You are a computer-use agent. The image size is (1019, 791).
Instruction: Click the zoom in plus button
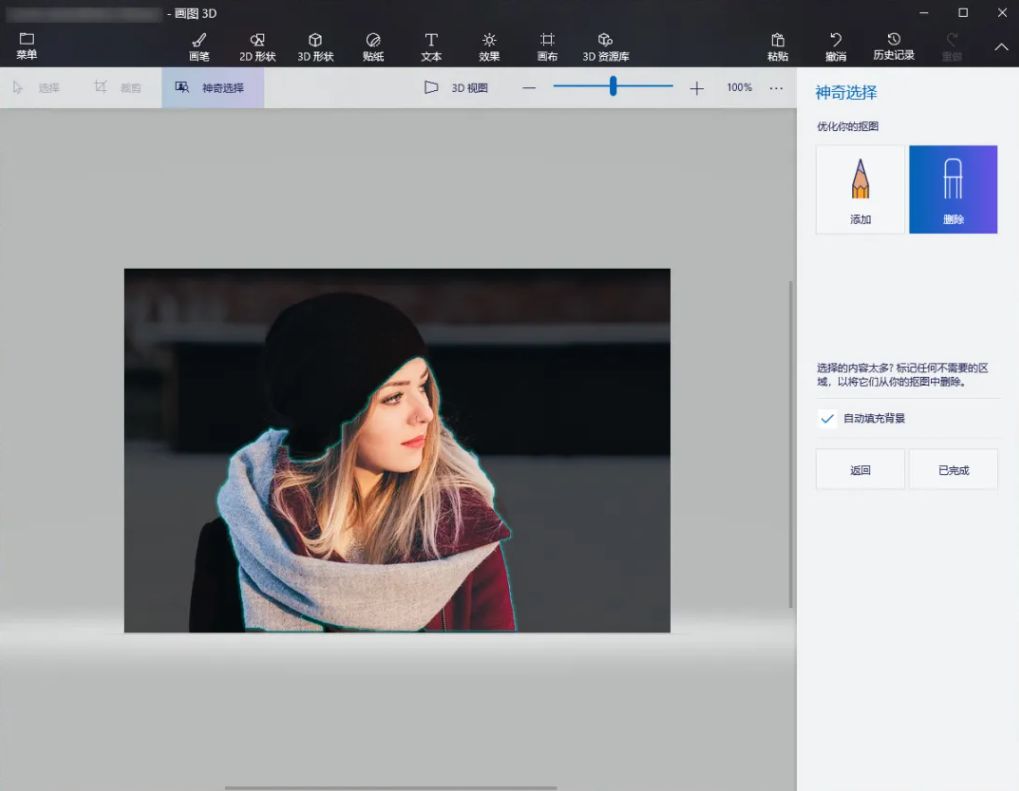coord(696,88)
